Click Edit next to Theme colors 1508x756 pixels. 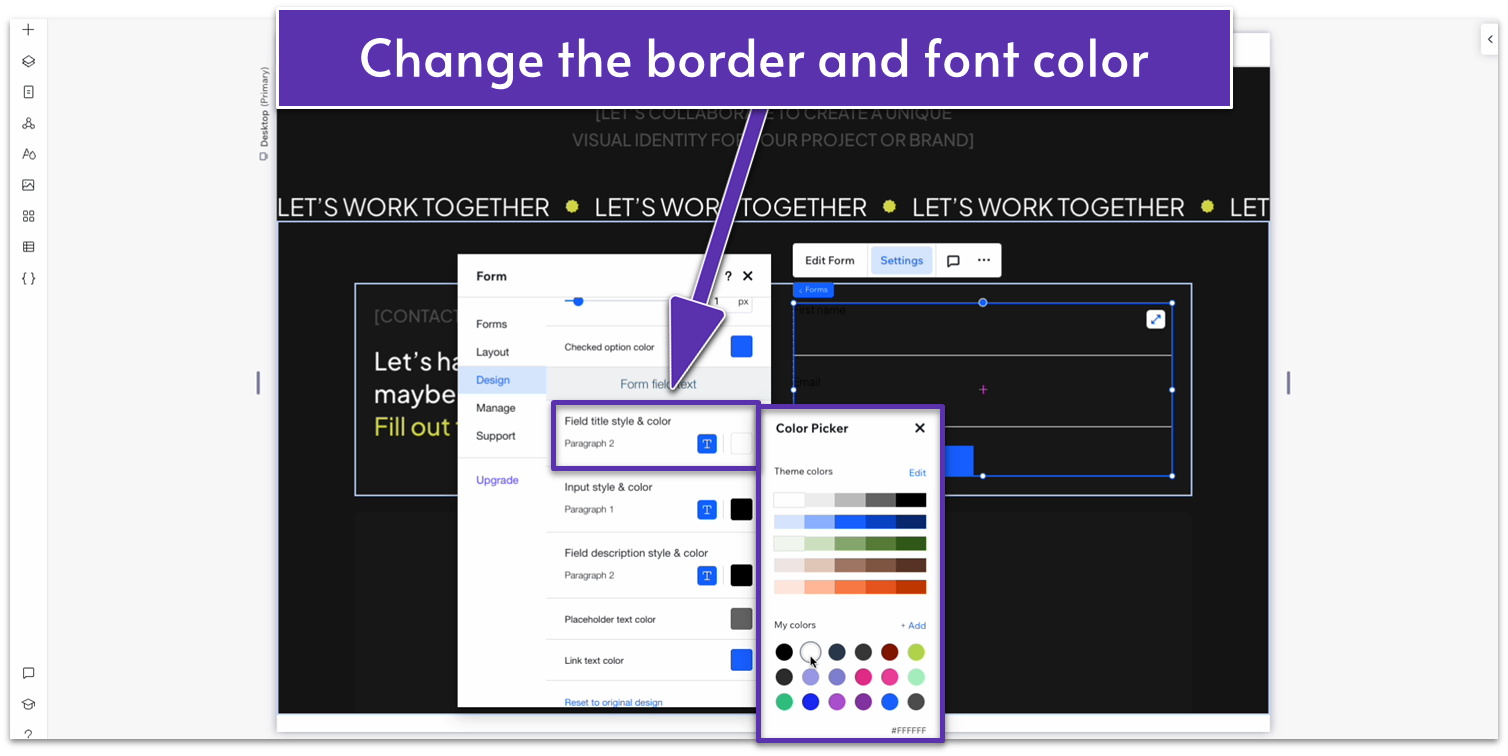pos(917,473)
